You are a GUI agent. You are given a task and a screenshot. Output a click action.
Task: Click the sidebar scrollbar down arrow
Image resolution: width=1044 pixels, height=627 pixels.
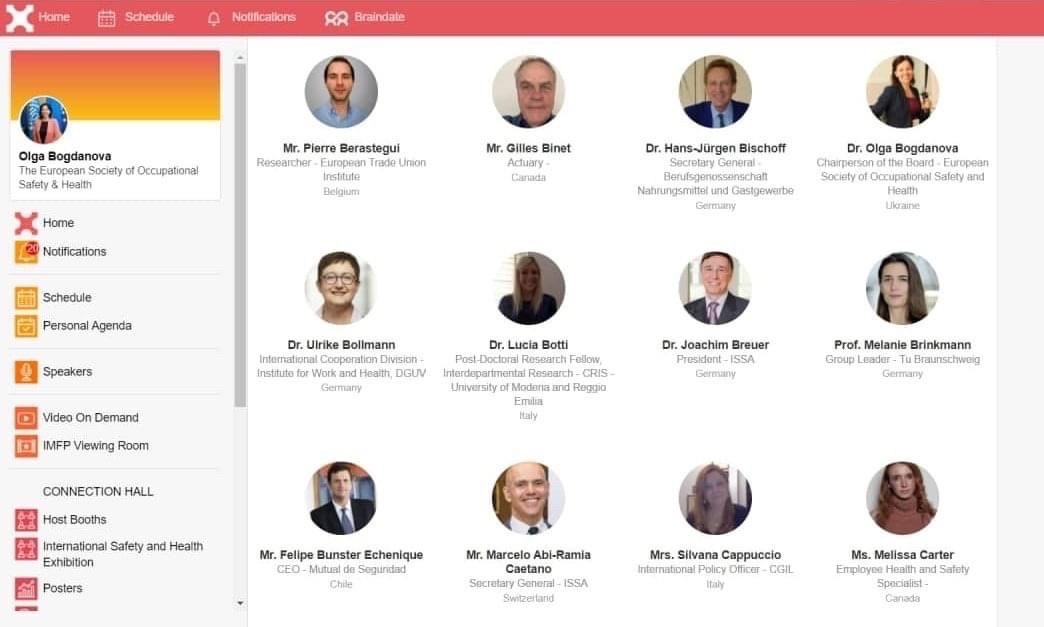point(240,603)
